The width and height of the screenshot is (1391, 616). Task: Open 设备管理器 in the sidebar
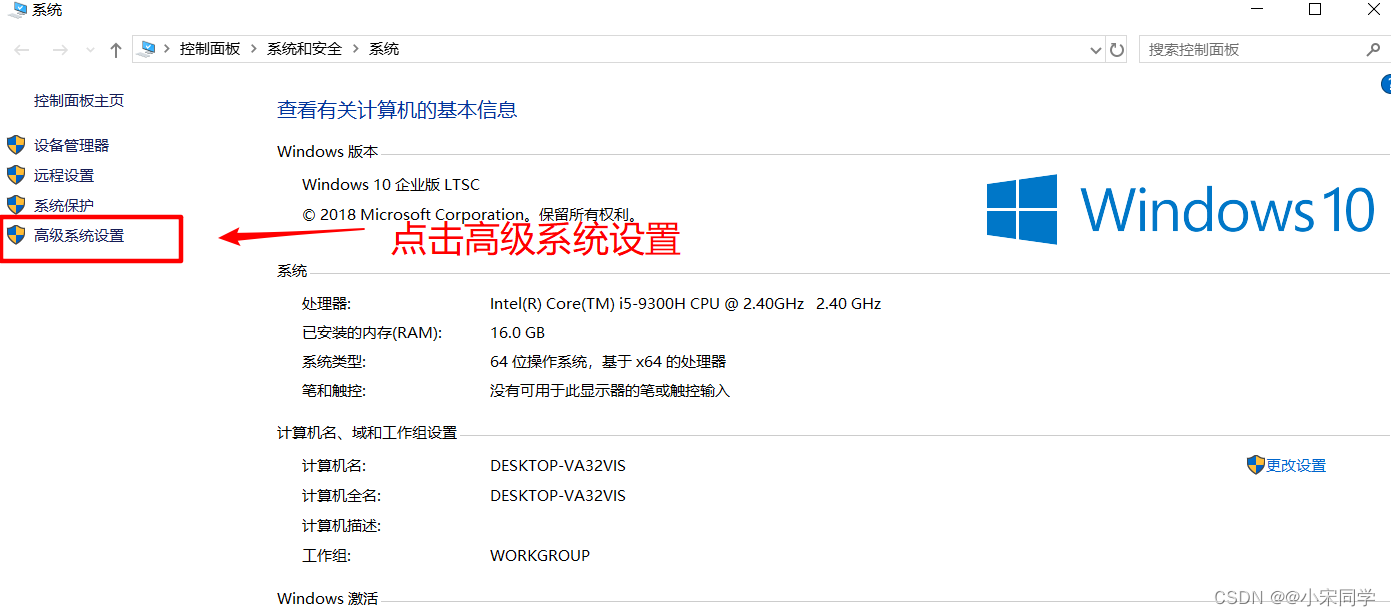click(71, 146)
